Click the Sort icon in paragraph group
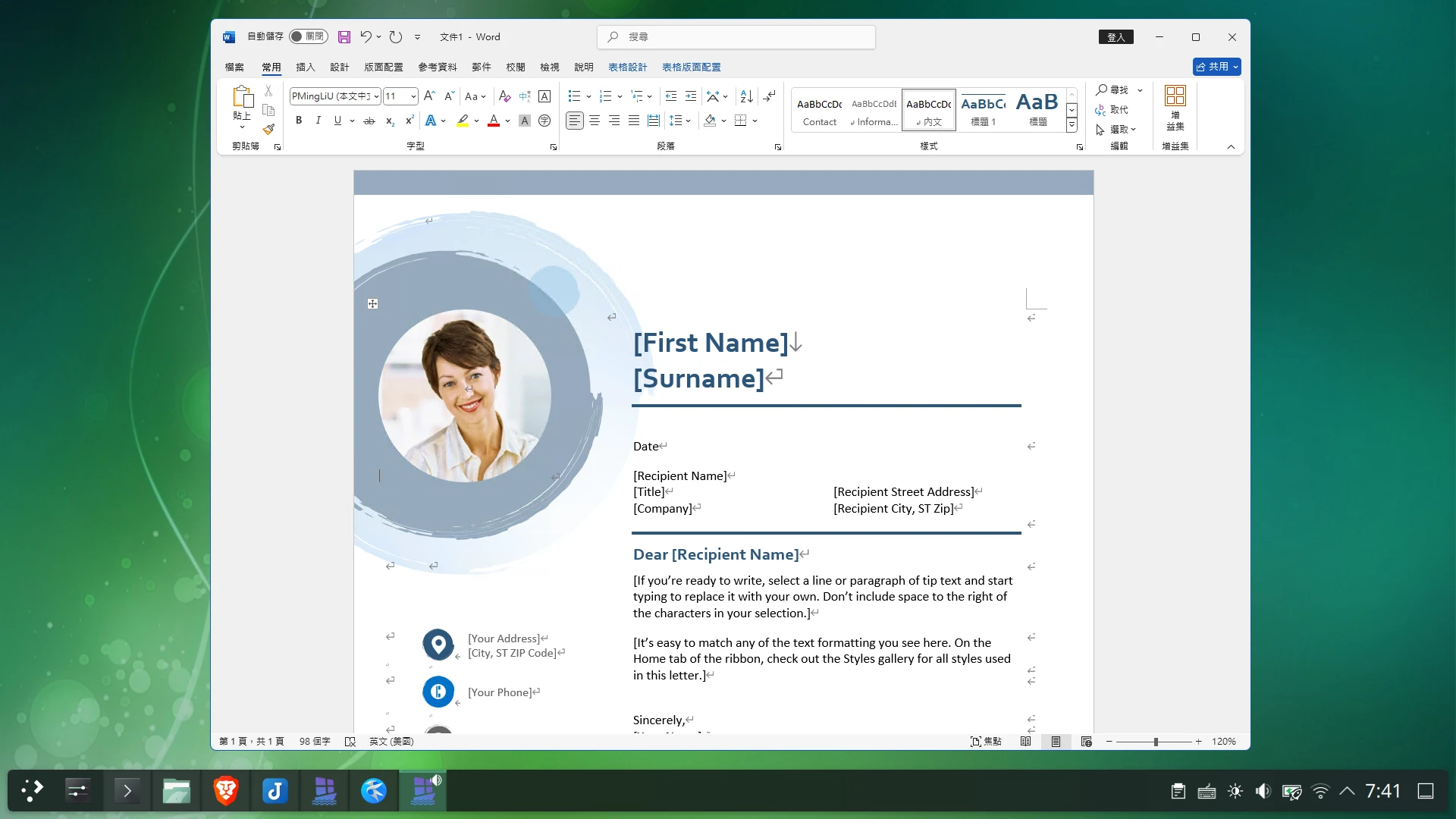 (746, 96)
